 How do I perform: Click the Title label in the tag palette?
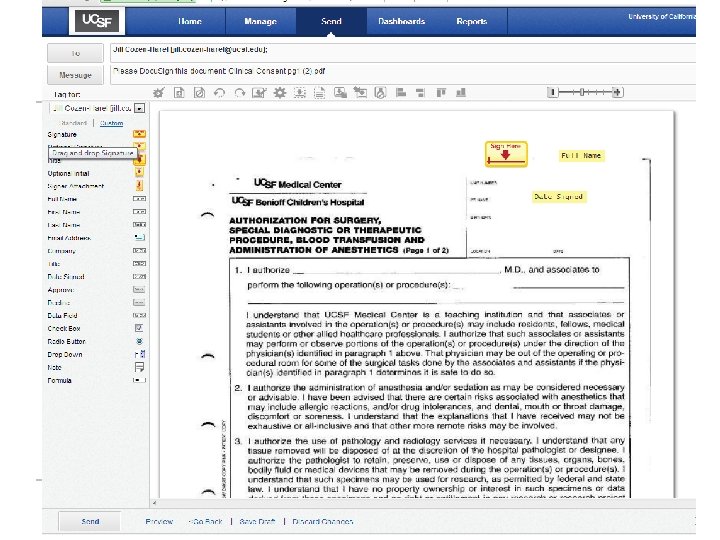(x=54, y=264)
